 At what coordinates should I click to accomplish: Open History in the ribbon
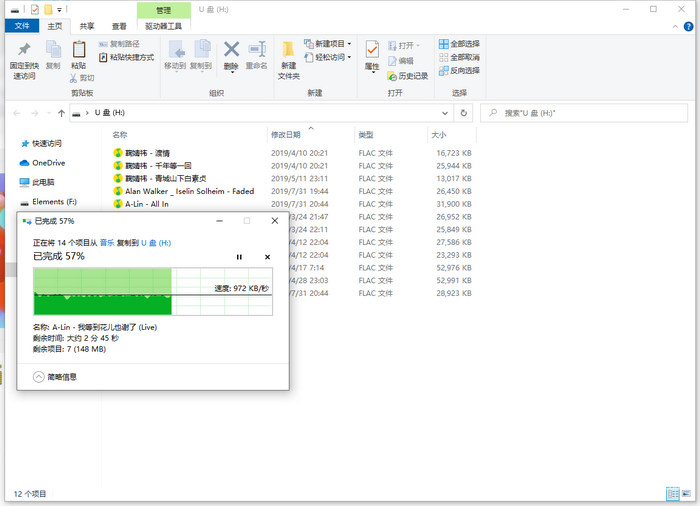408,76
